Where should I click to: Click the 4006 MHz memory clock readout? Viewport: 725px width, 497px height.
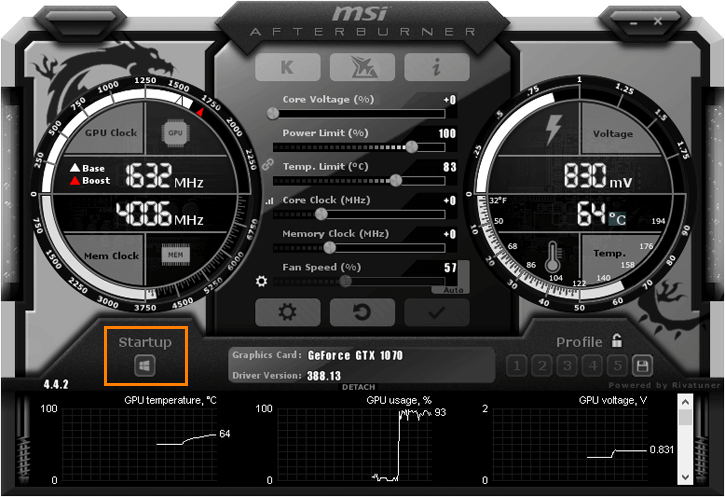160,214
